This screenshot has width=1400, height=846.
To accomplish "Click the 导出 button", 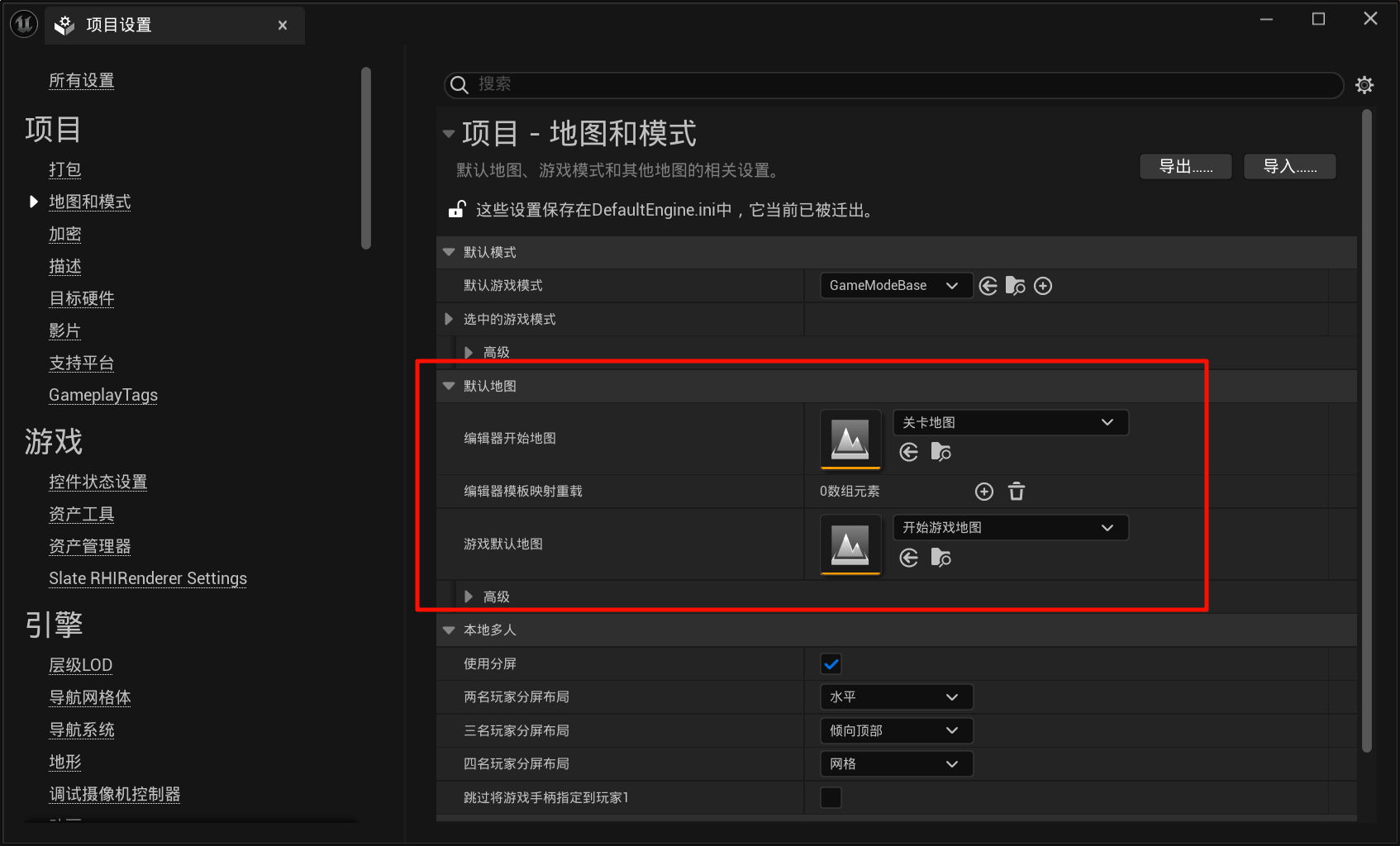I will tap(1185, 167).
